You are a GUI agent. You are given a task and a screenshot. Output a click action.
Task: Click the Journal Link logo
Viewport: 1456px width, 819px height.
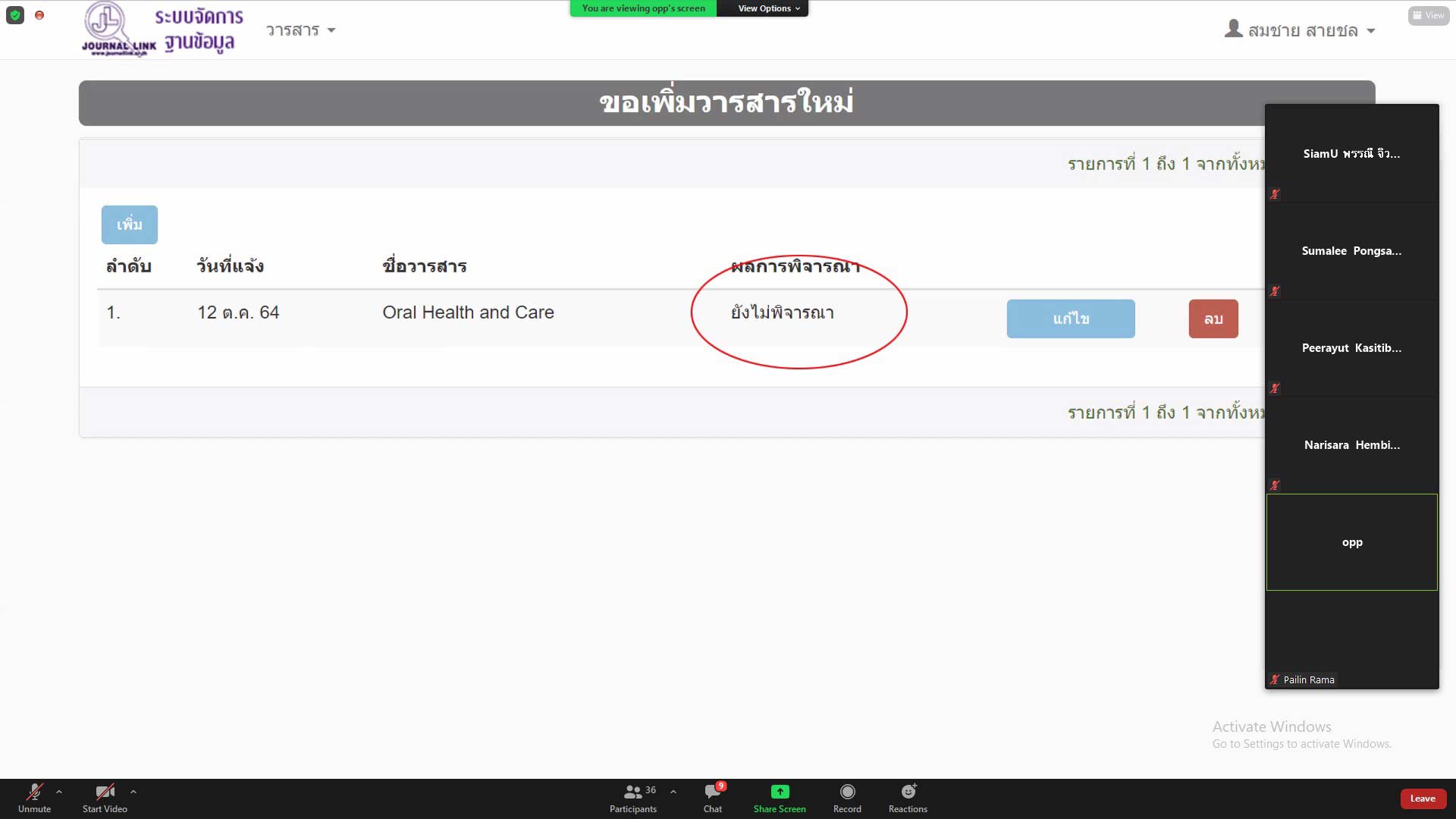click(119, 29)
